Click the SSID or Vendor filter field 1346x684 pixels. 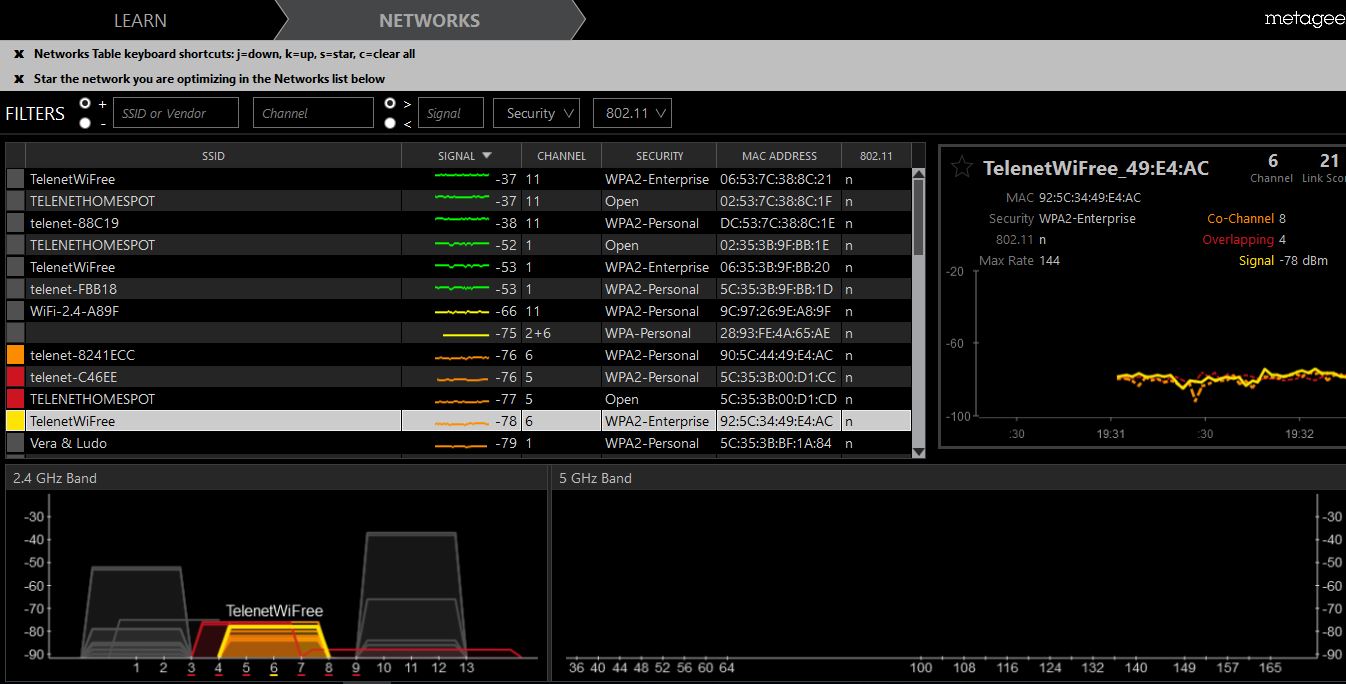pos(176,113)
